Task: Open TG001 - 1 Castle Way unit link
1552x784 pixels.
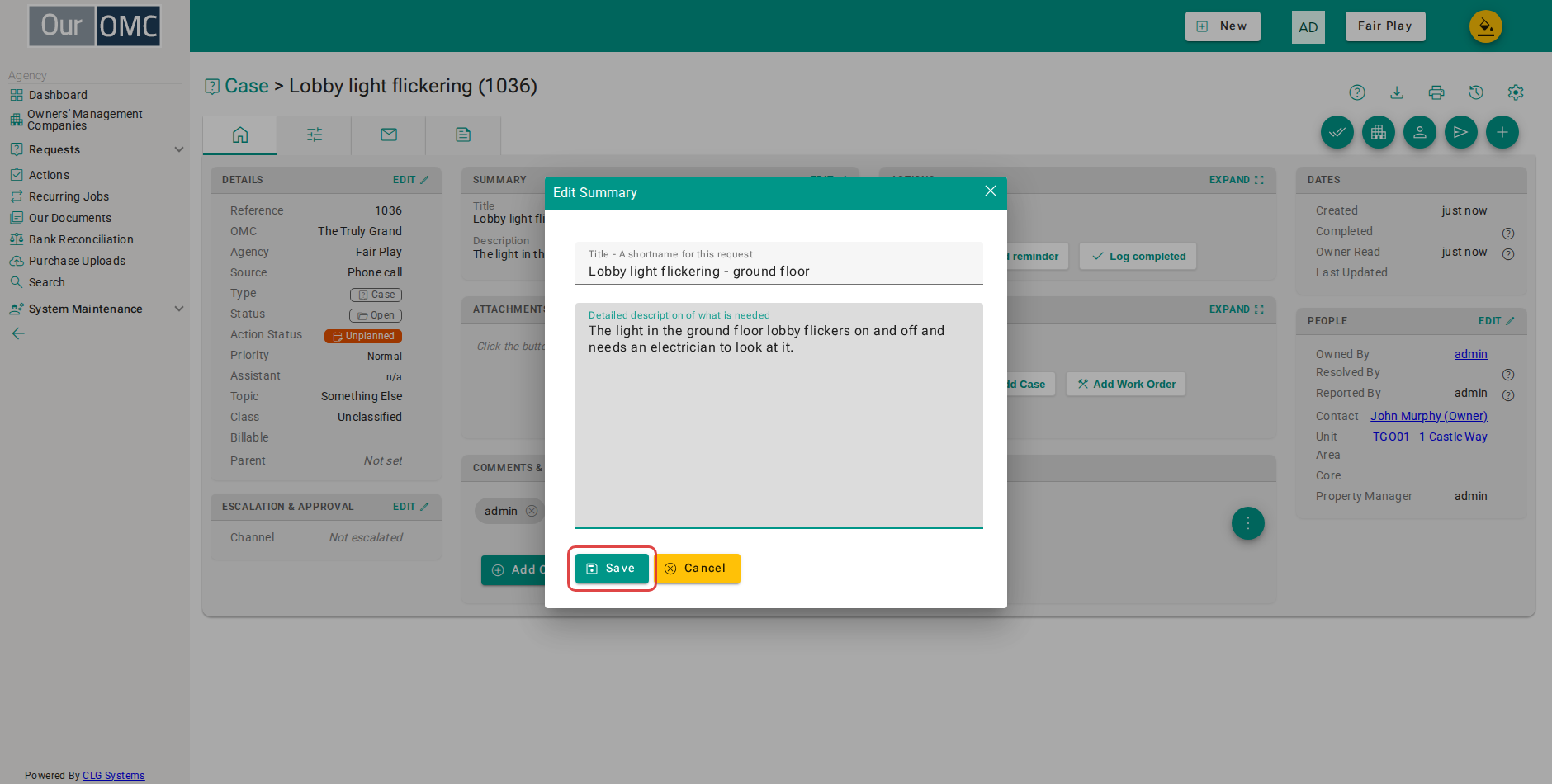Action: [x=1430, y=437]
